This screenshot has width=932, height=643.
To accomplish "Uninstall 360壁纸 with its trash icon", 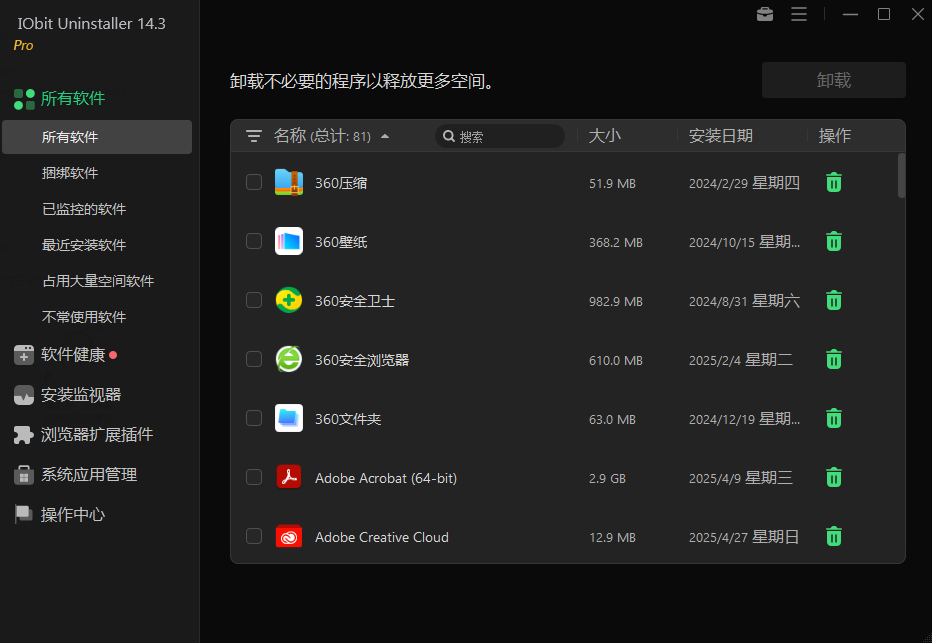I will [x=834, y=241].
